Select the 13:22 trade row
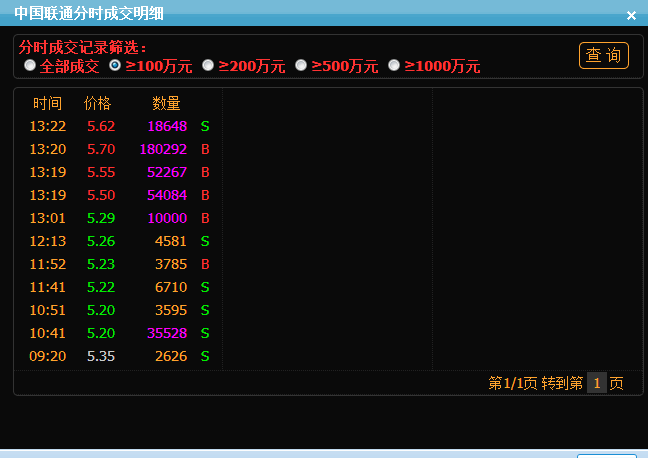This screenshot has width=648, height=458. pyautogui.click(x=118, y=126)
